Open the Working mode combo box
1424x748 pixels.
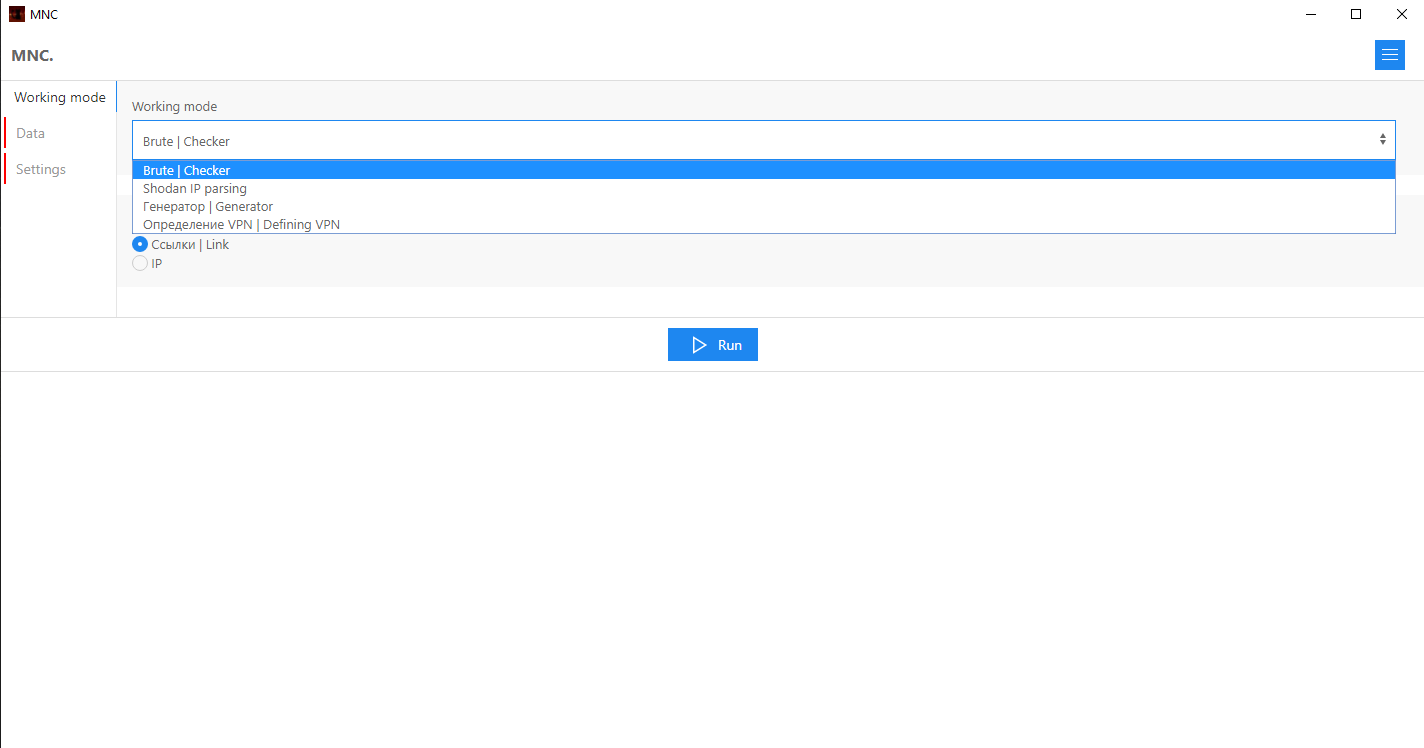[762, 141]
